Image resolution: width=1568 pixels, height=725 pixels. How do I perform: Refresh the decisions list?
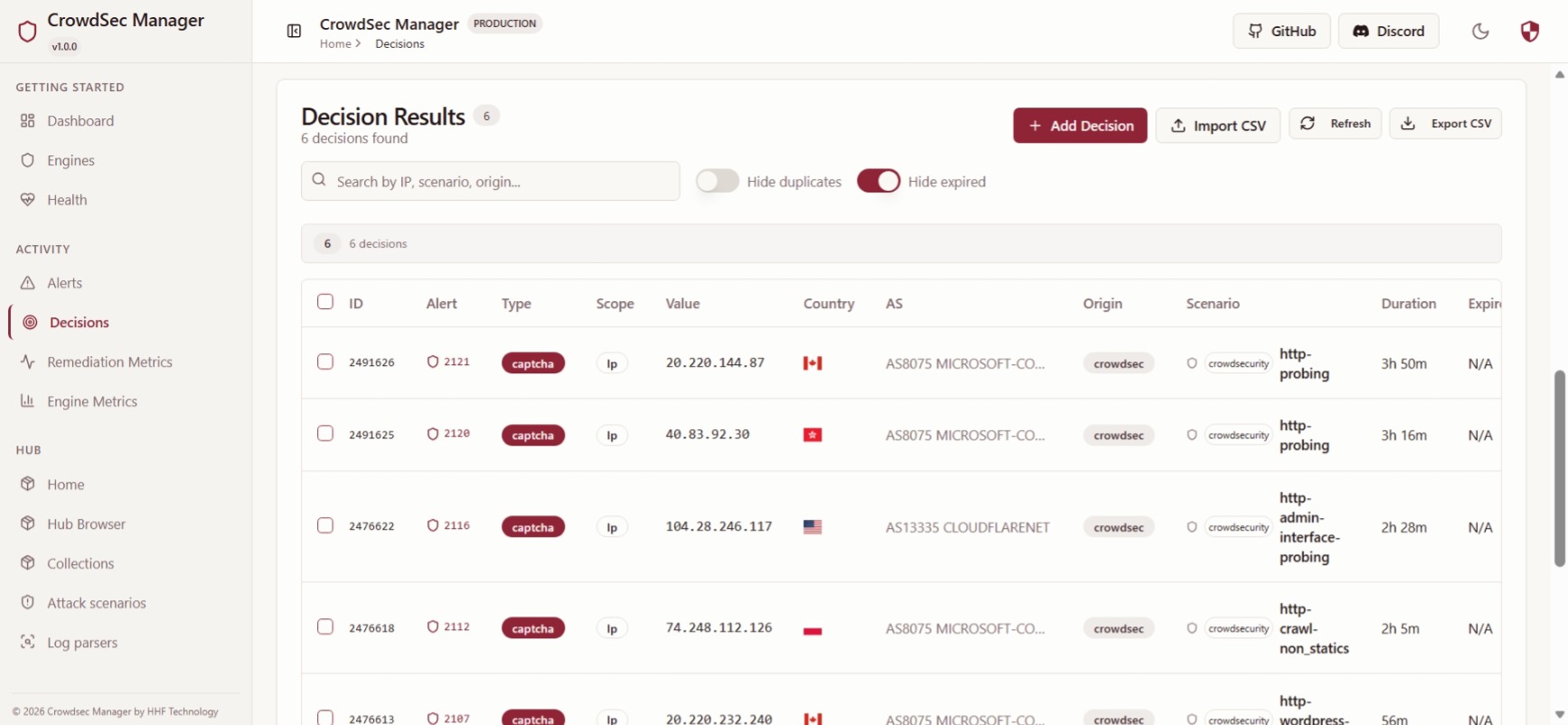tap(1335, 124)
